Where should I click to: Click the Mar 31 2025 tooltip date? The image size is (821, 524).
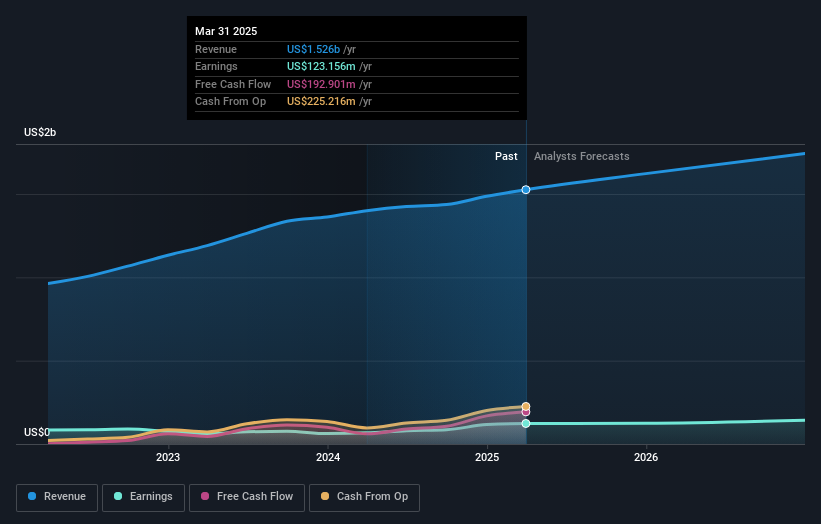coord(226,31)
